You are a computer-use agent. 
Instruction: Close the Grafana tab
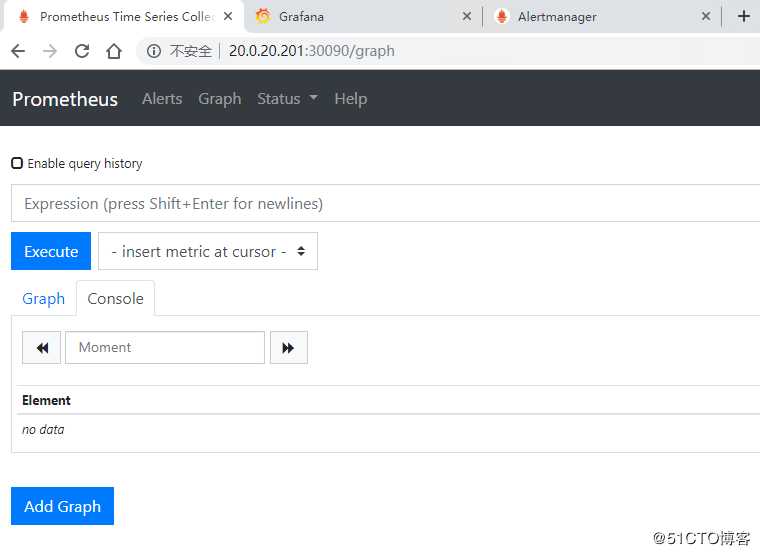pyautogui.click(x=467, y=16)
